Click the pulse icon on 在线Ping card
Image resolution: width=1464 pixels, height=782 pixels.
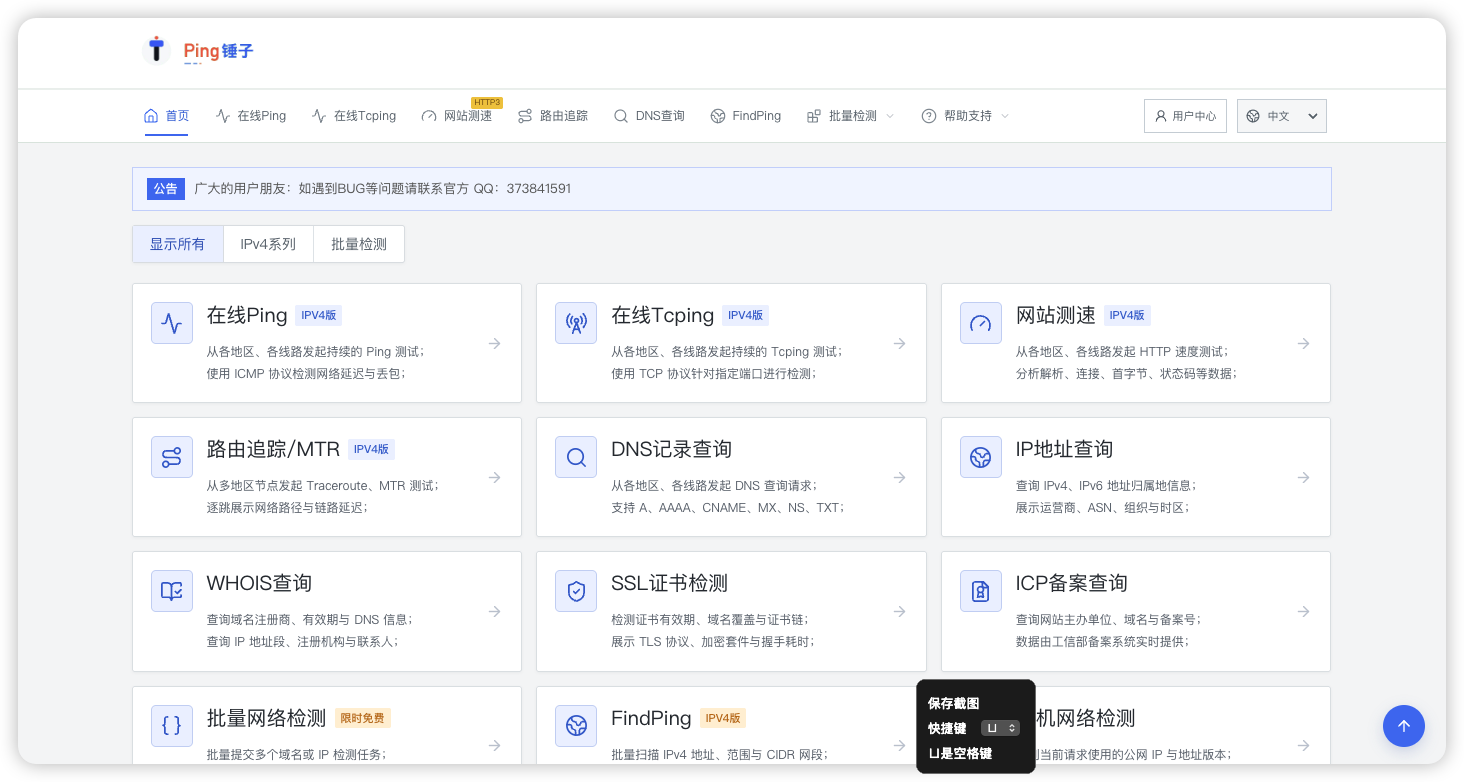click(x=172, y=323)
